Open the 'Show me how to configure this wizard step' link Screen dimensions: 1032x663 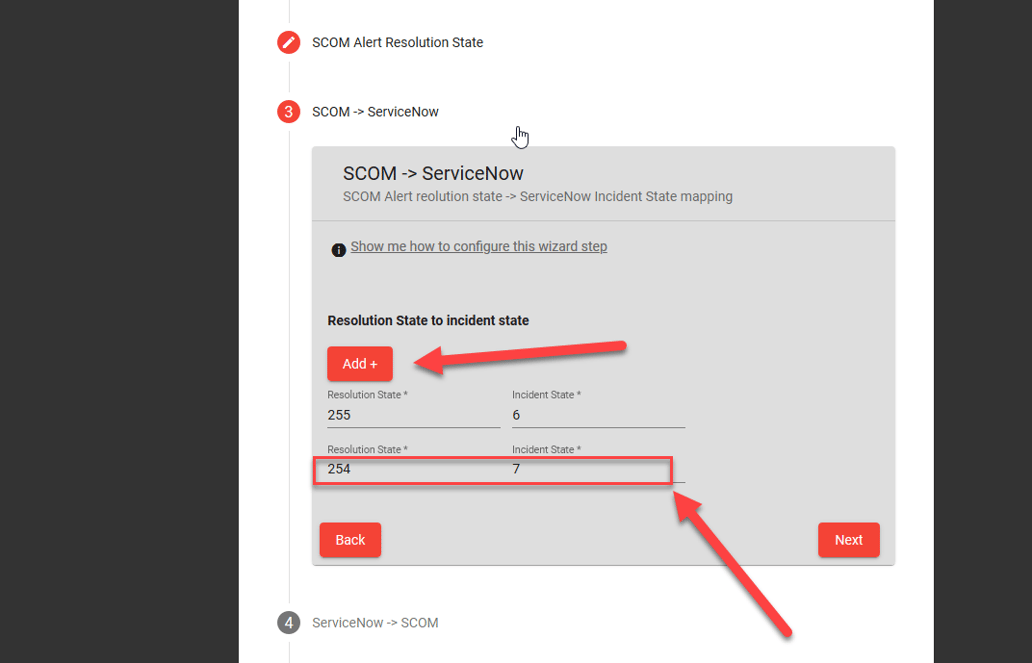point(479,246)
